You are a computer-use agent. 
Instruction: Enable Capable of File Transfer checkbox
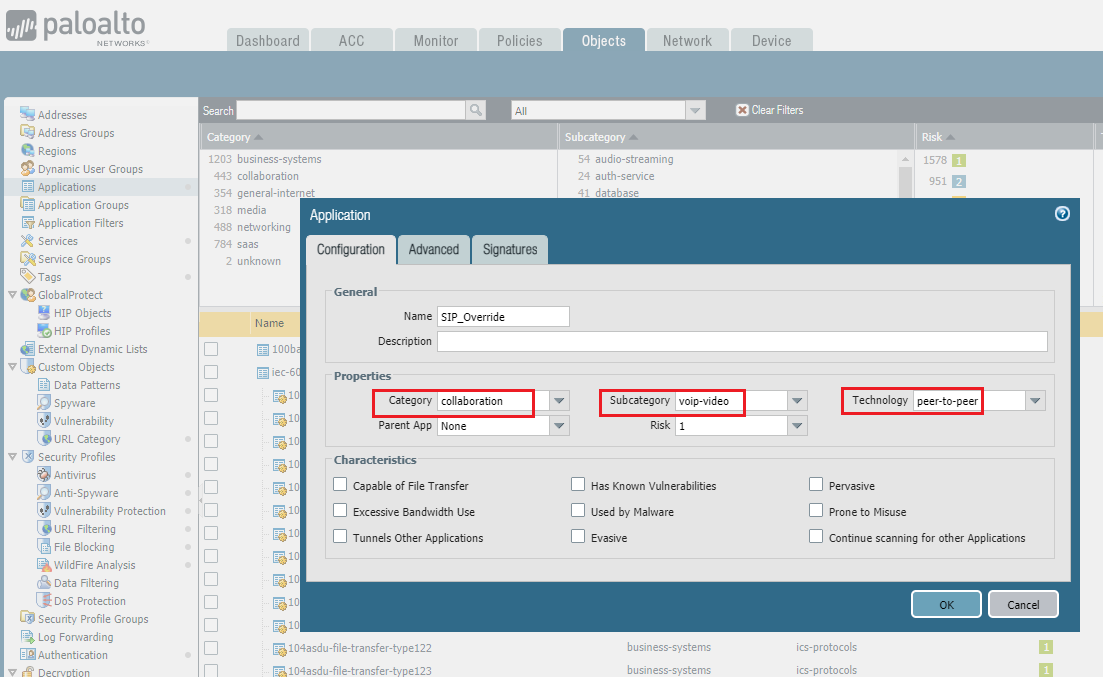coord(340,485)
